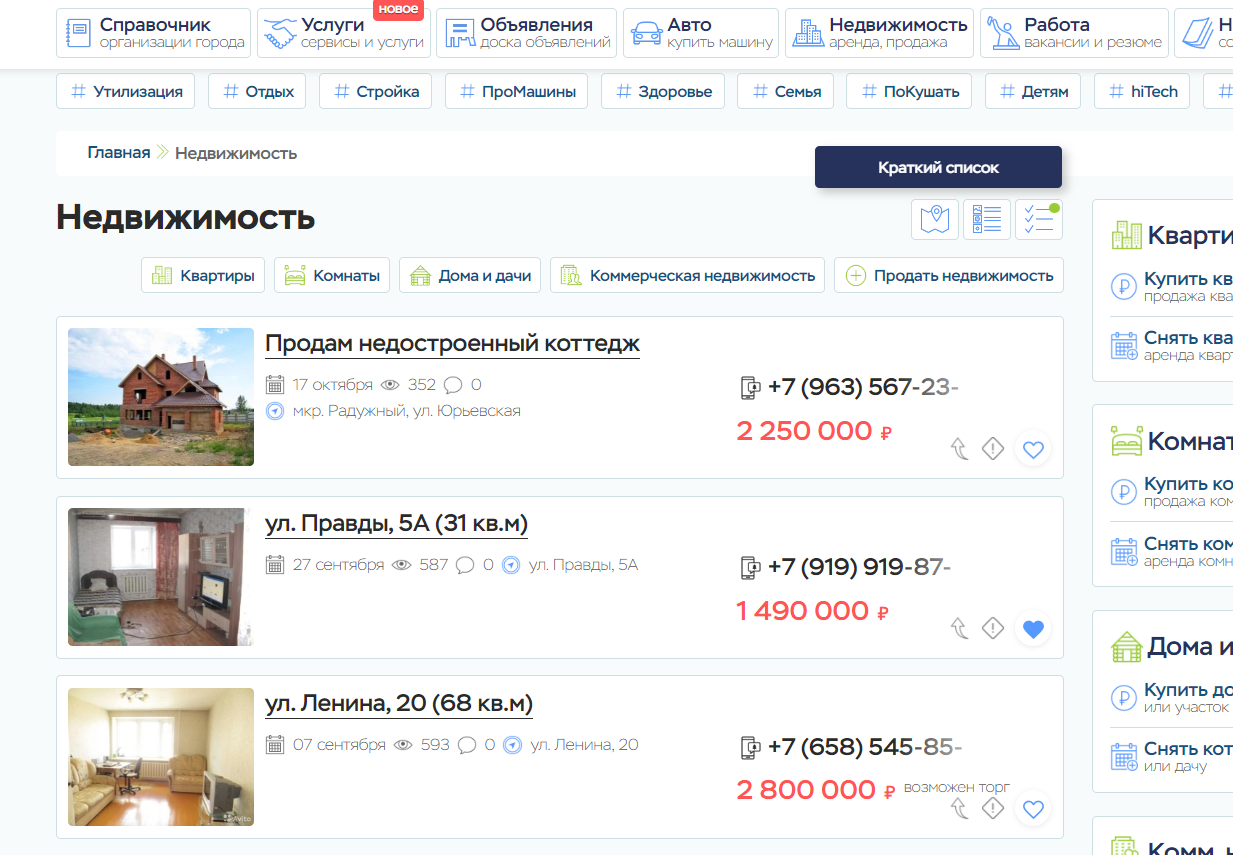The image size is (1233, 855).
Task: Switch to detailed list view with photos
Action: point(986,219)
